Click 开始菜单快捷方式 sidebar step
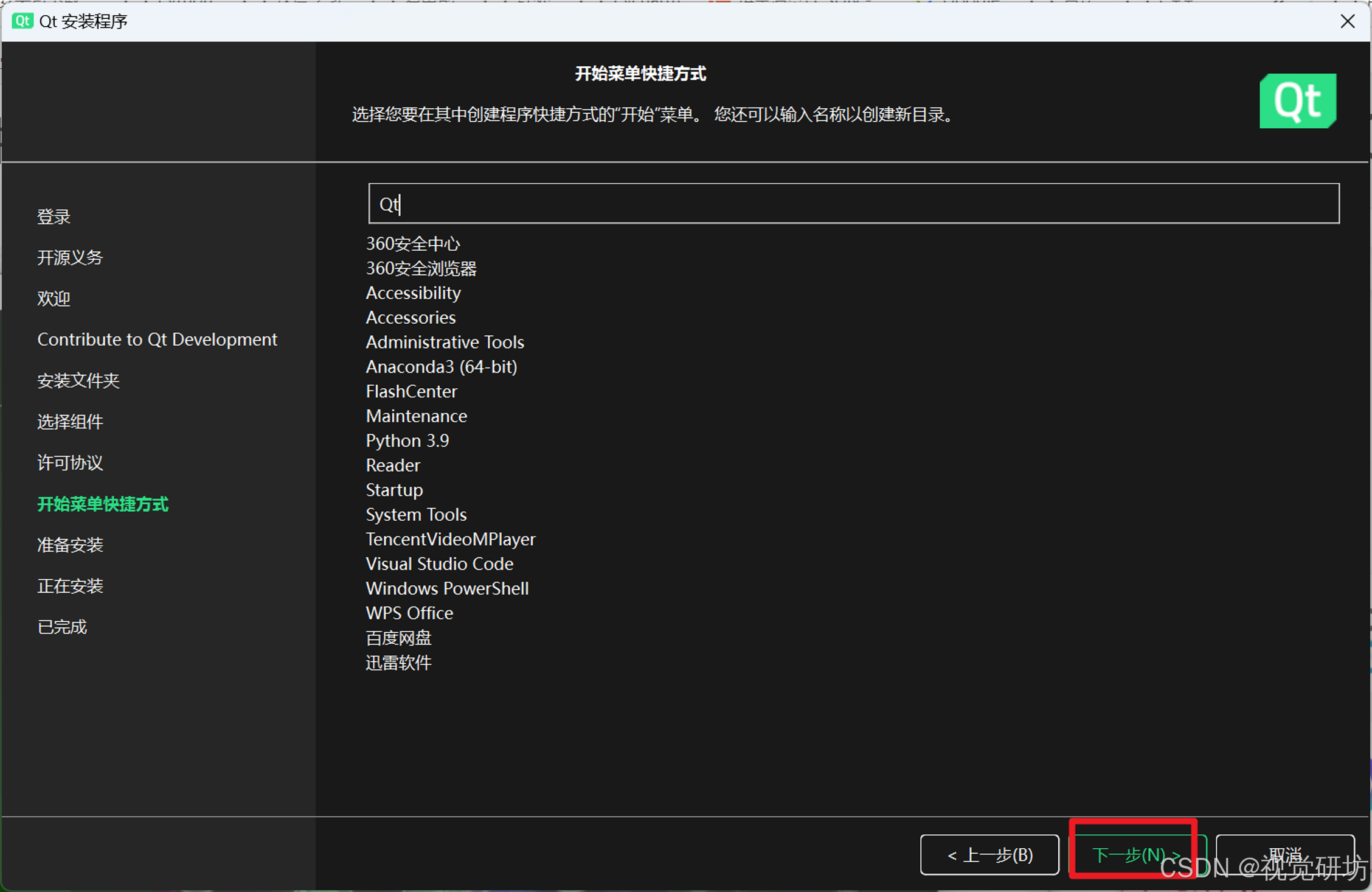 [102, 504]
